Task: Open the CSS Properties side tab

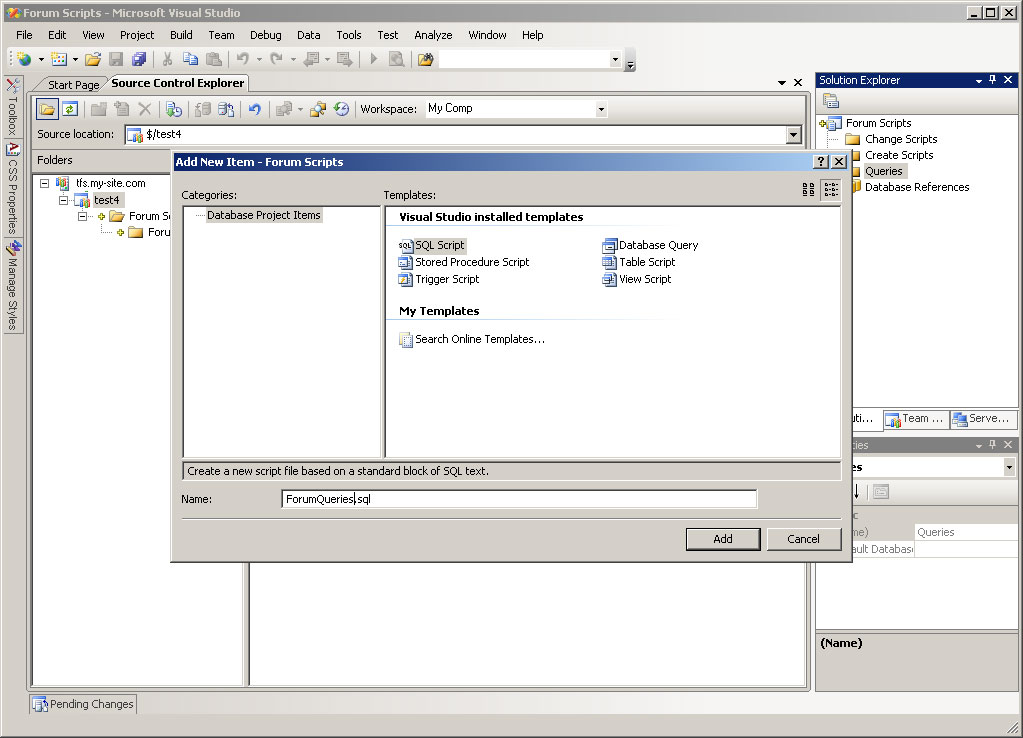Action: point(12,189)
